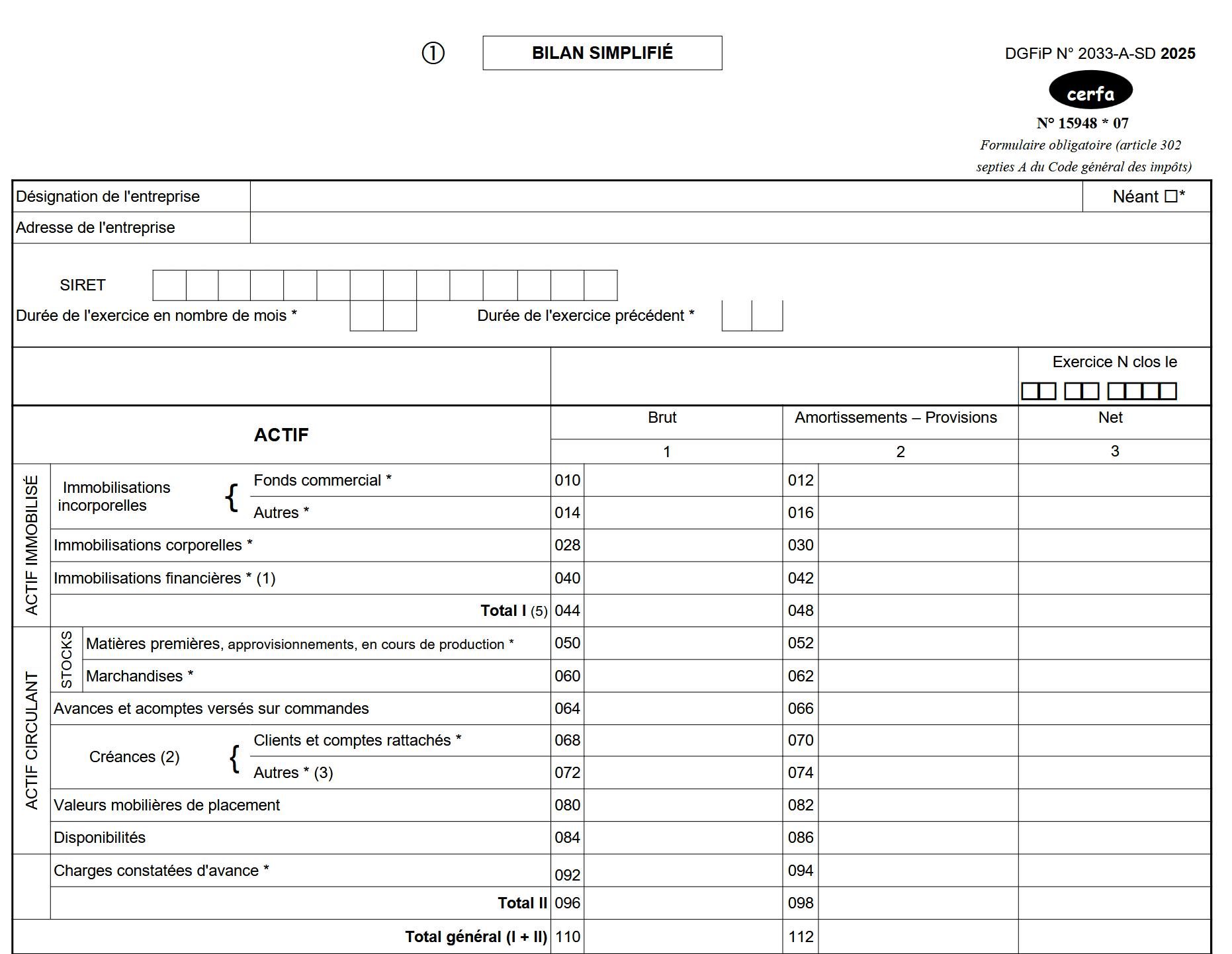The image size is (1232, 954).
Task: Expand the Immobilisations incorporelles bracket group
Action: pyautogui.click(x=233, y=496)
